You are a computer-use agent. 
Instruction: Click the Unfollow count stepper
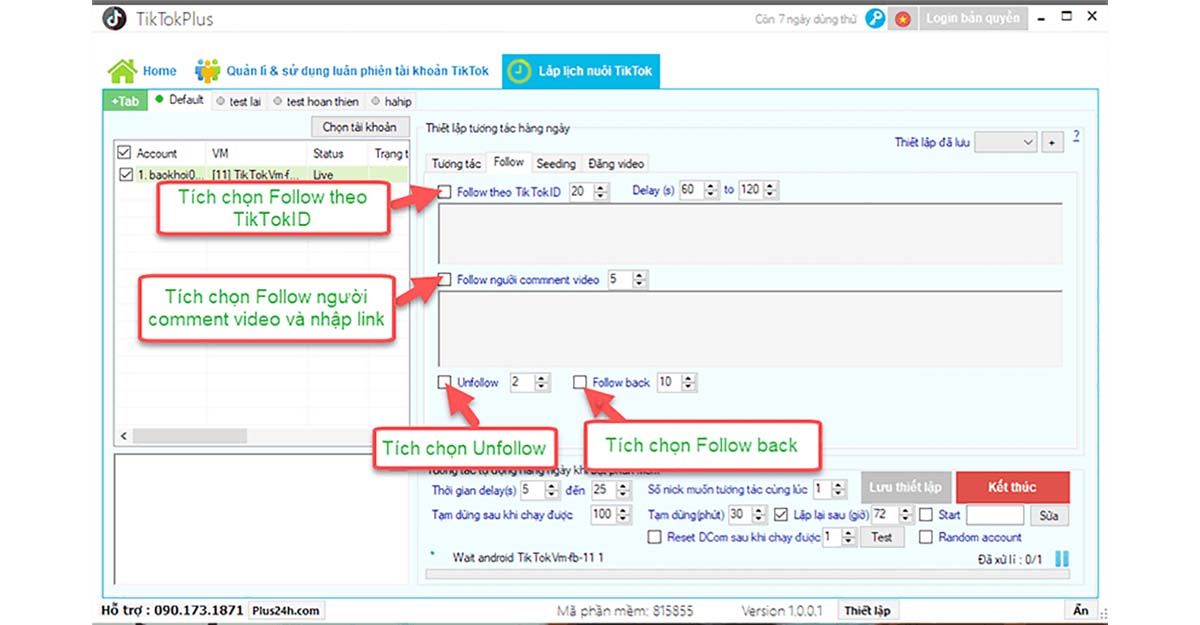[529, 382]
